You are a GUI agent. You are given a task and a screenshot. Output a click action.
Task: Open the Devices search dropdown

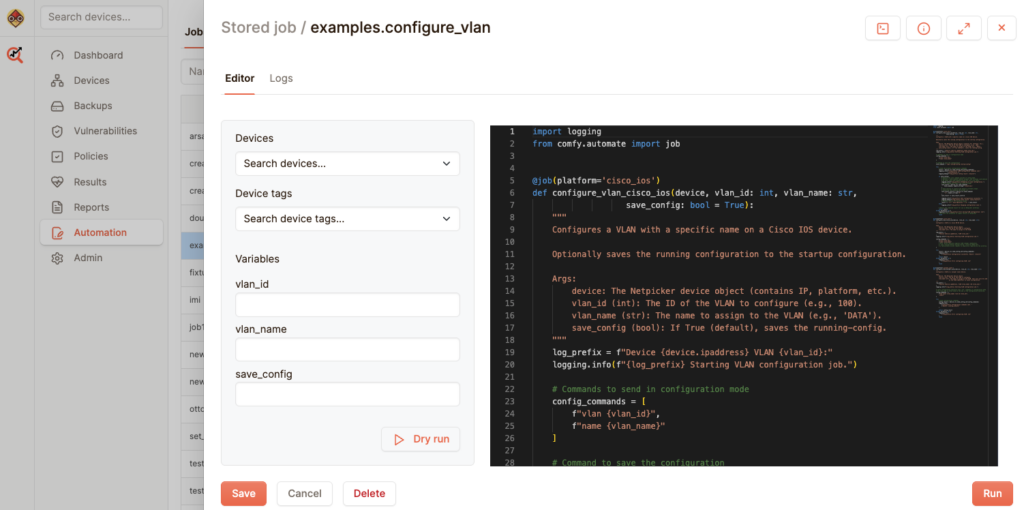347,163
